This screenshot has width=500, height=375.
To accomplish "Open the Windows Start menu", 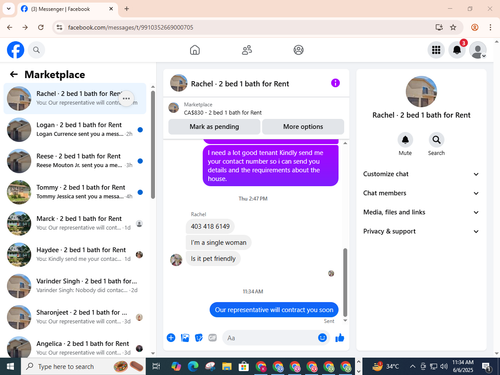I will pyautogui.click(x=10, y=367).
